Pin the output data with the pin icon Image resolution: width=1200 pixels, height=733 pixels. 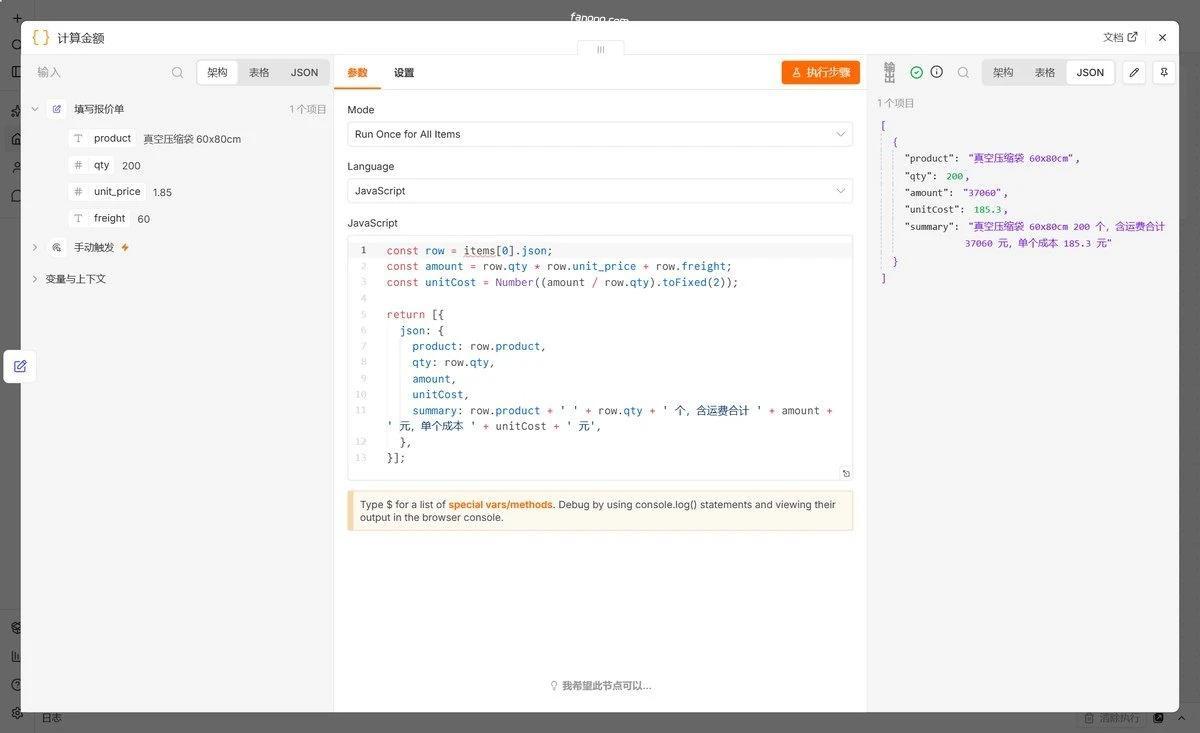(1163, 72)
